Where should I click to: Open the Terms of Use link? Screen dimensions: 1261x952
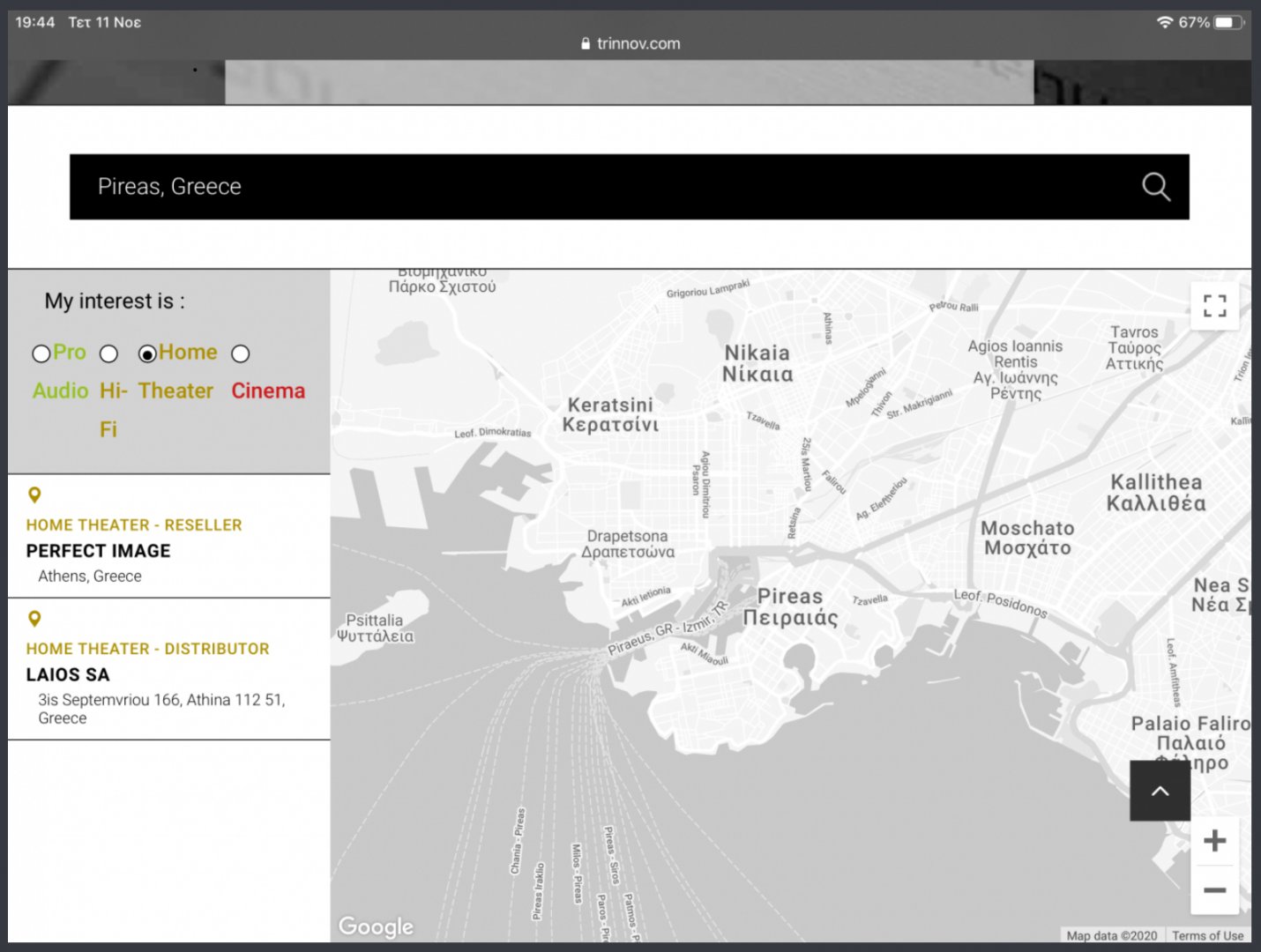pos(1207,935)
